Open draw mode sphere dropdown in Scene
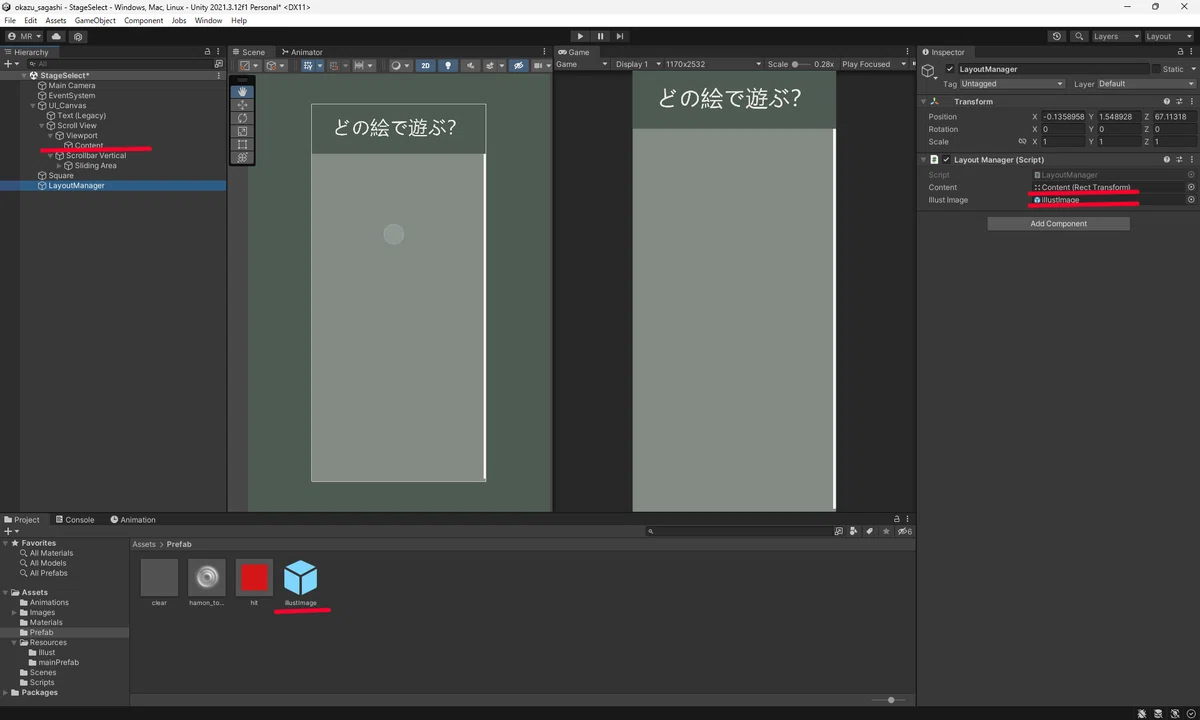Screen dimensions: 1200x720 tap(399, 65)
